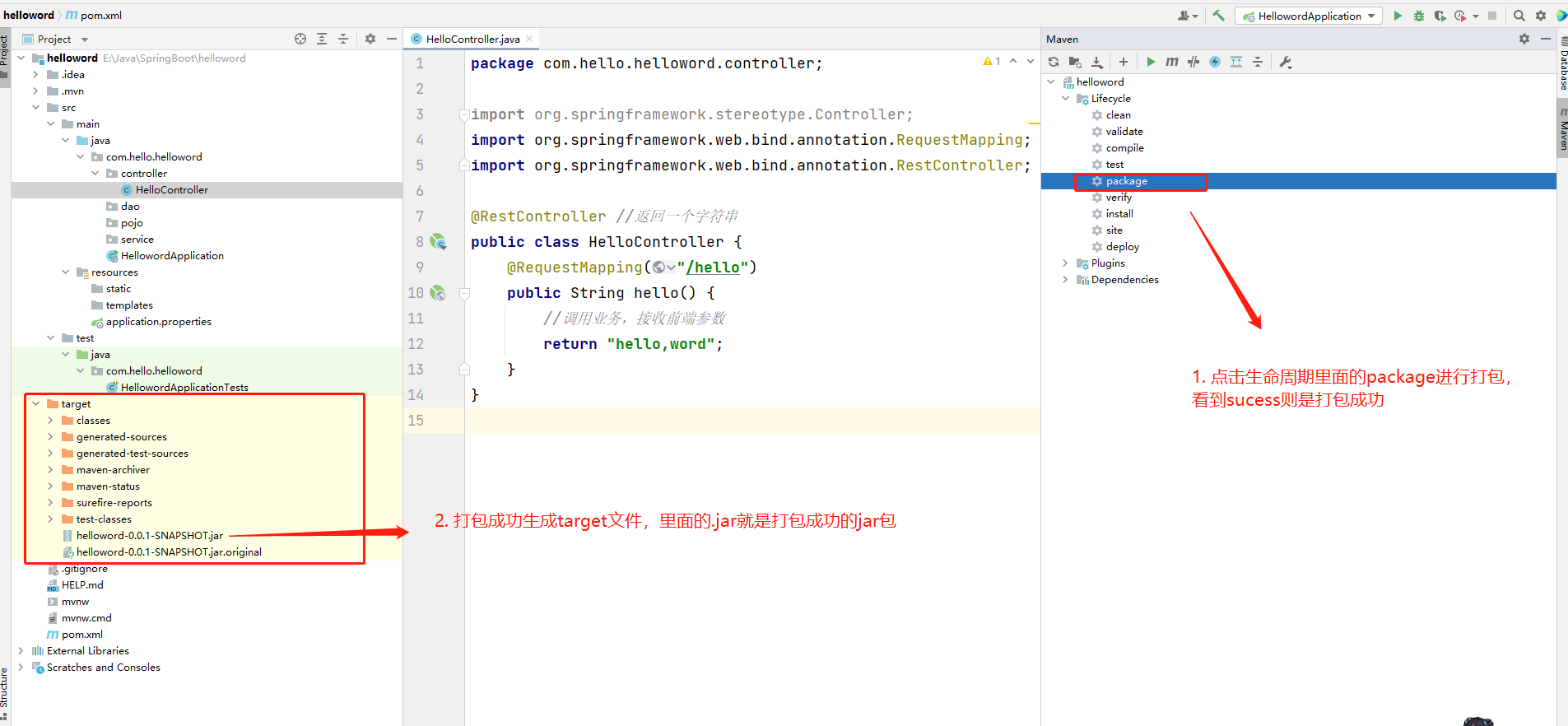Expand the Dependencies node in Maven
Screen dimensions: 1568x726
(x=1065, y=279)
